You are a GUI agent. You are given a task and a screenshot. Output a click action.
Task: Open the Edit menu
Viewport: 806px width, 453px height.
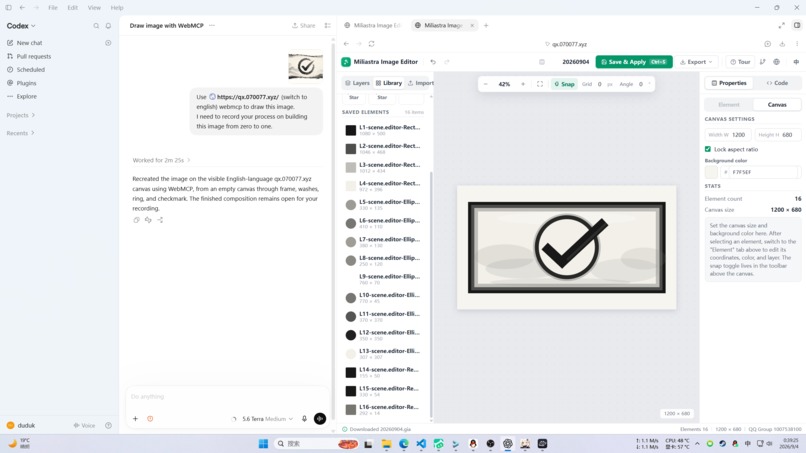pyautogui.click(x=72, y=8)
